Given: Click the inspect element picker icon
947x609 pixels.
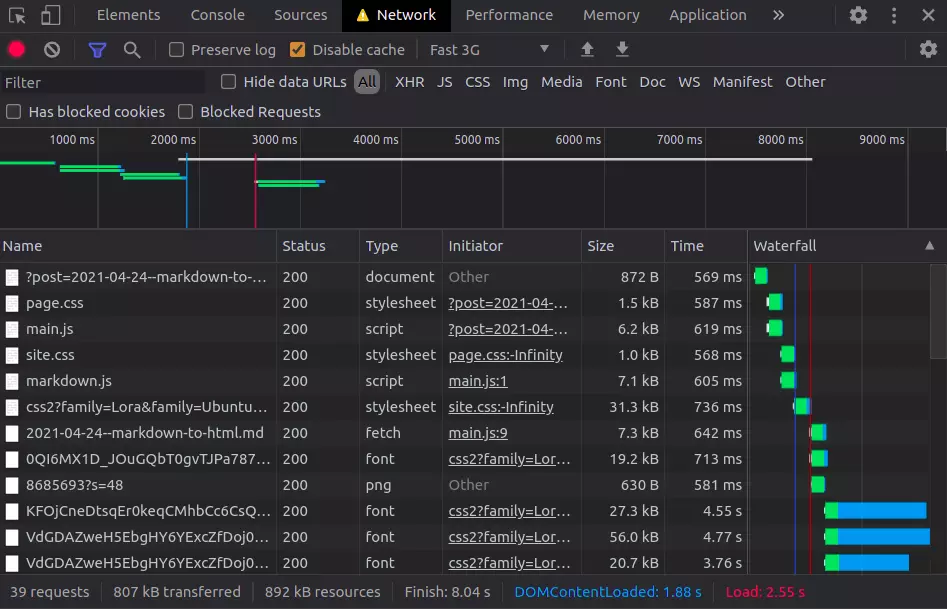Looking at the screenshot, I should pyautogui.click(x=17, y=15).
